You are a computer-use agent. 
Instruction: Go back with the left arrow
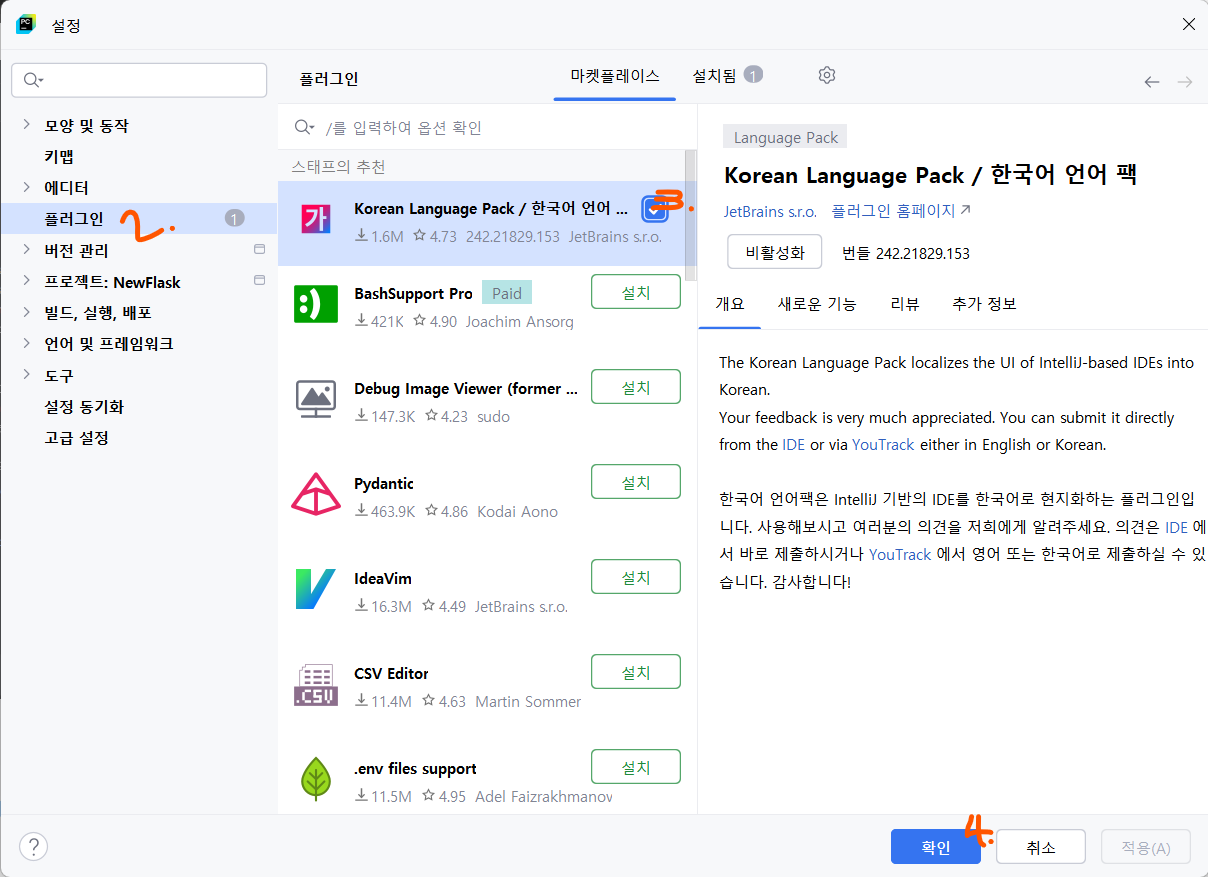[x=1152, y=82]
